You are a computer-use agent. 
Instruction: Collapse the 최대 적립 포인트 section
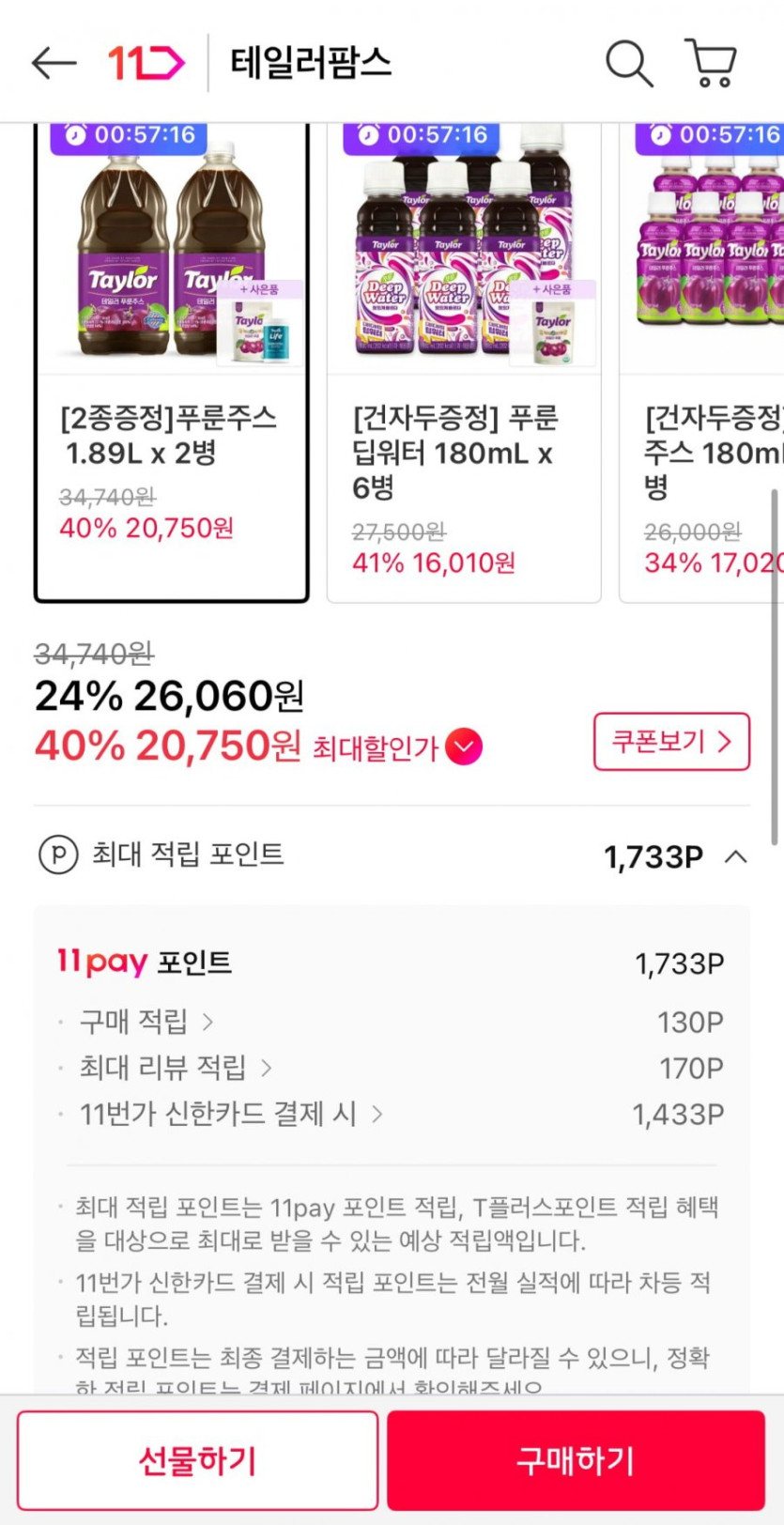tap(736, 856)
